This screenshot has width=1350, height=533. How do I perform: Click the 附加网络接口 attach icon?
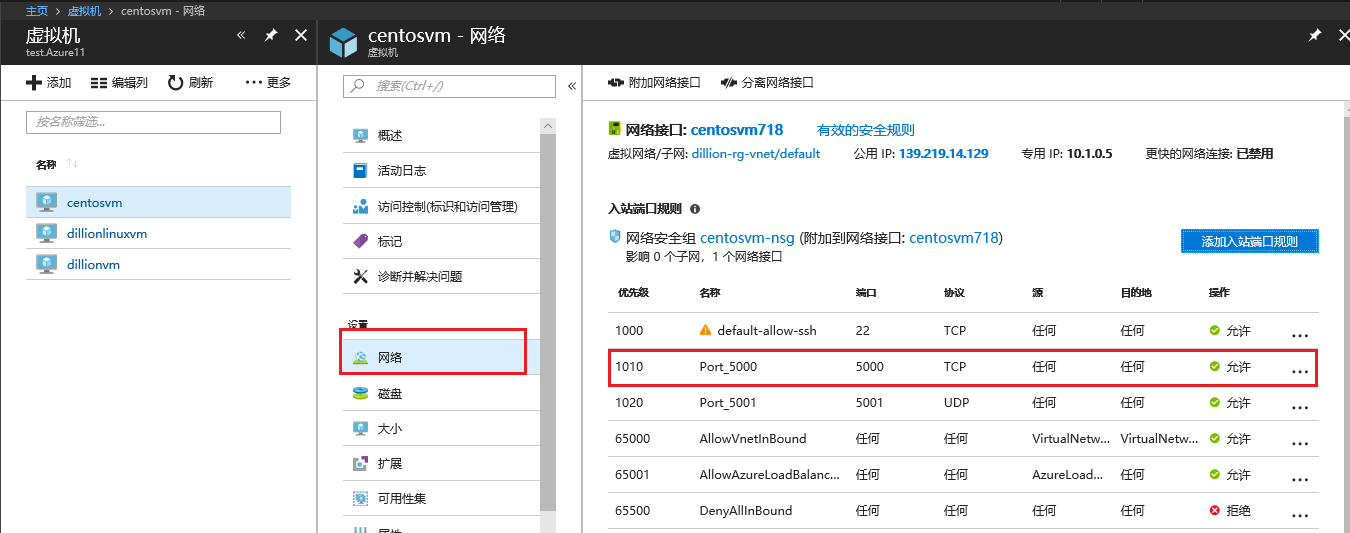(x=616, y=83)
